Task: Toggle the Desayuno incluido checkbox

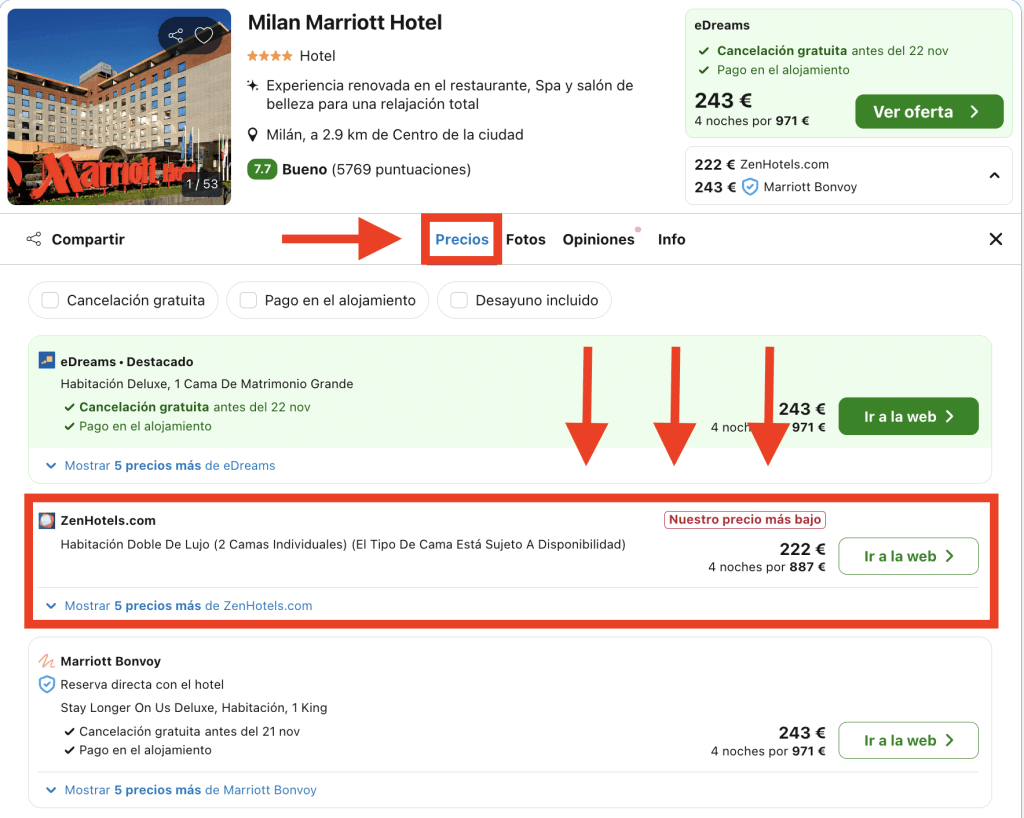Action: tap(459, 300)
